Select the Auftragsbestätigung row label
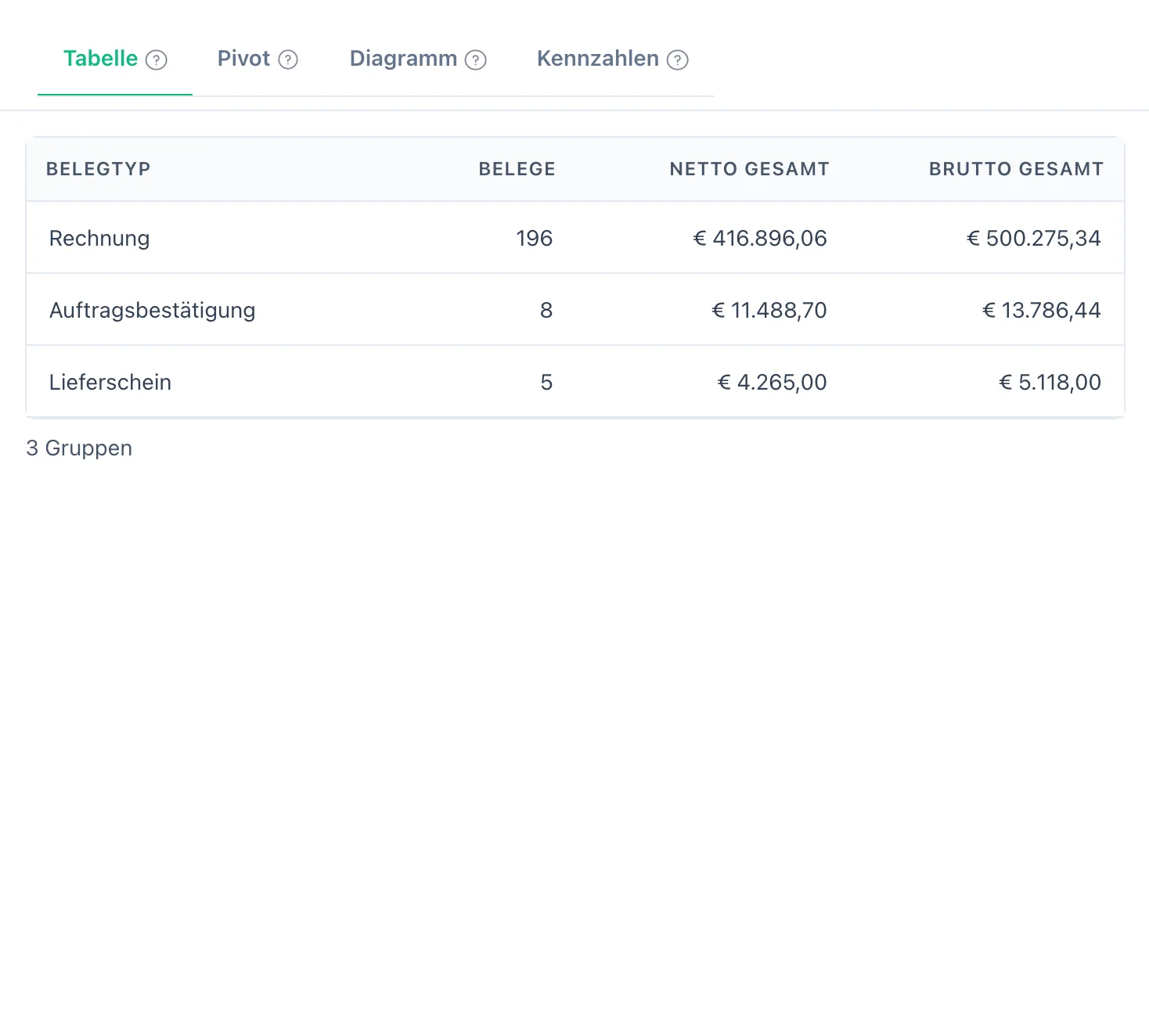Viewport: 1149px width, 1036px height. click(x=153, y=311)
